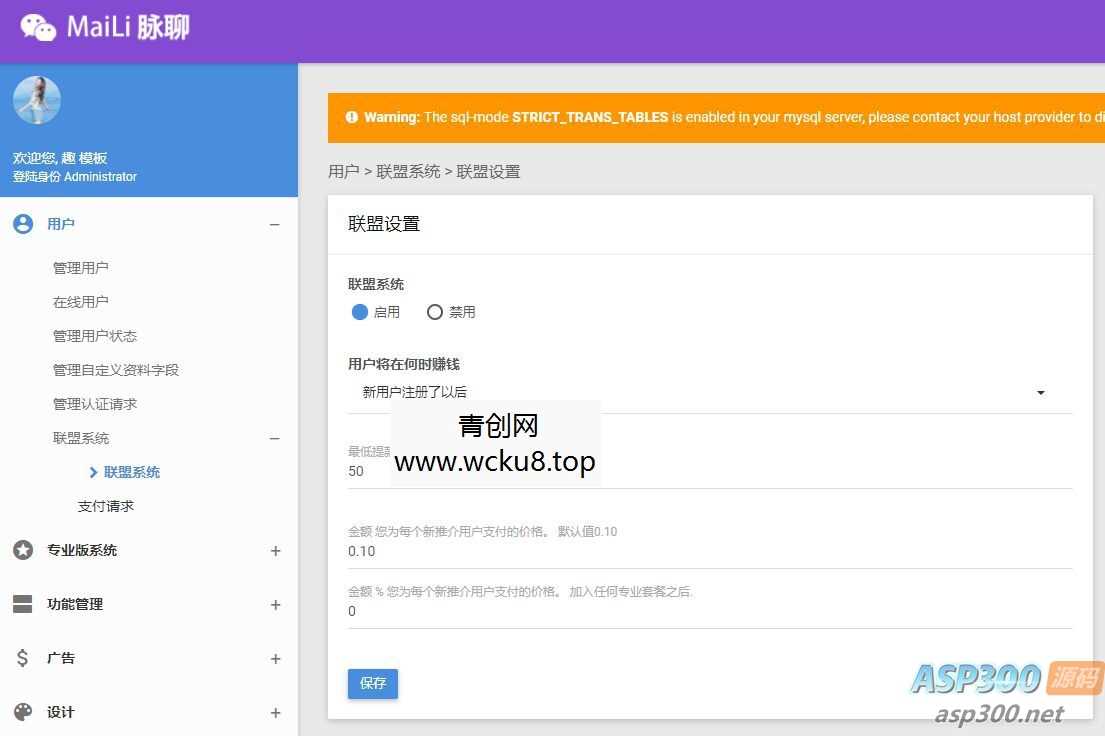
Task: Click the MaiLi WeChat-style logo icon
Action: tap(37, 29)
